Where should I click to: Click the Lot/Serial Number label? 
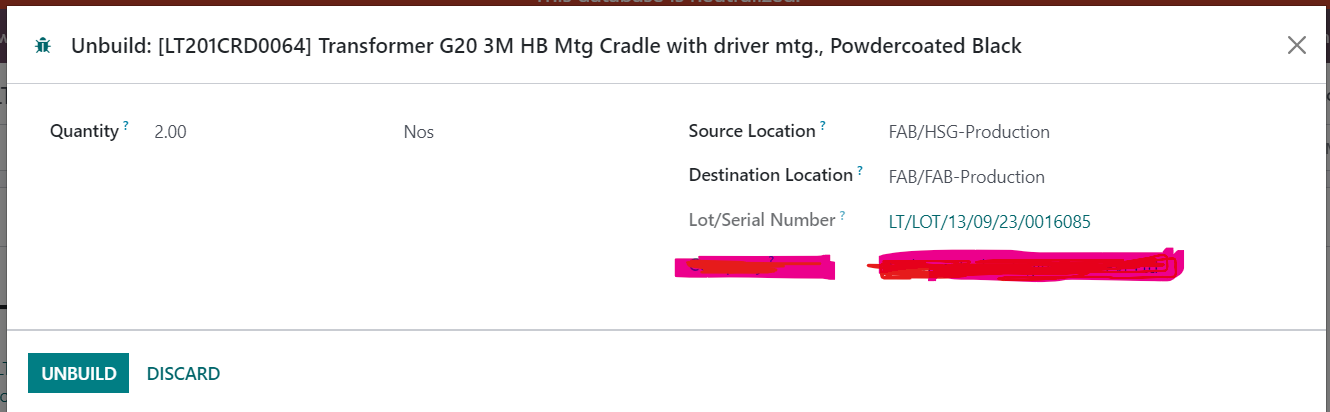[762, 220]
